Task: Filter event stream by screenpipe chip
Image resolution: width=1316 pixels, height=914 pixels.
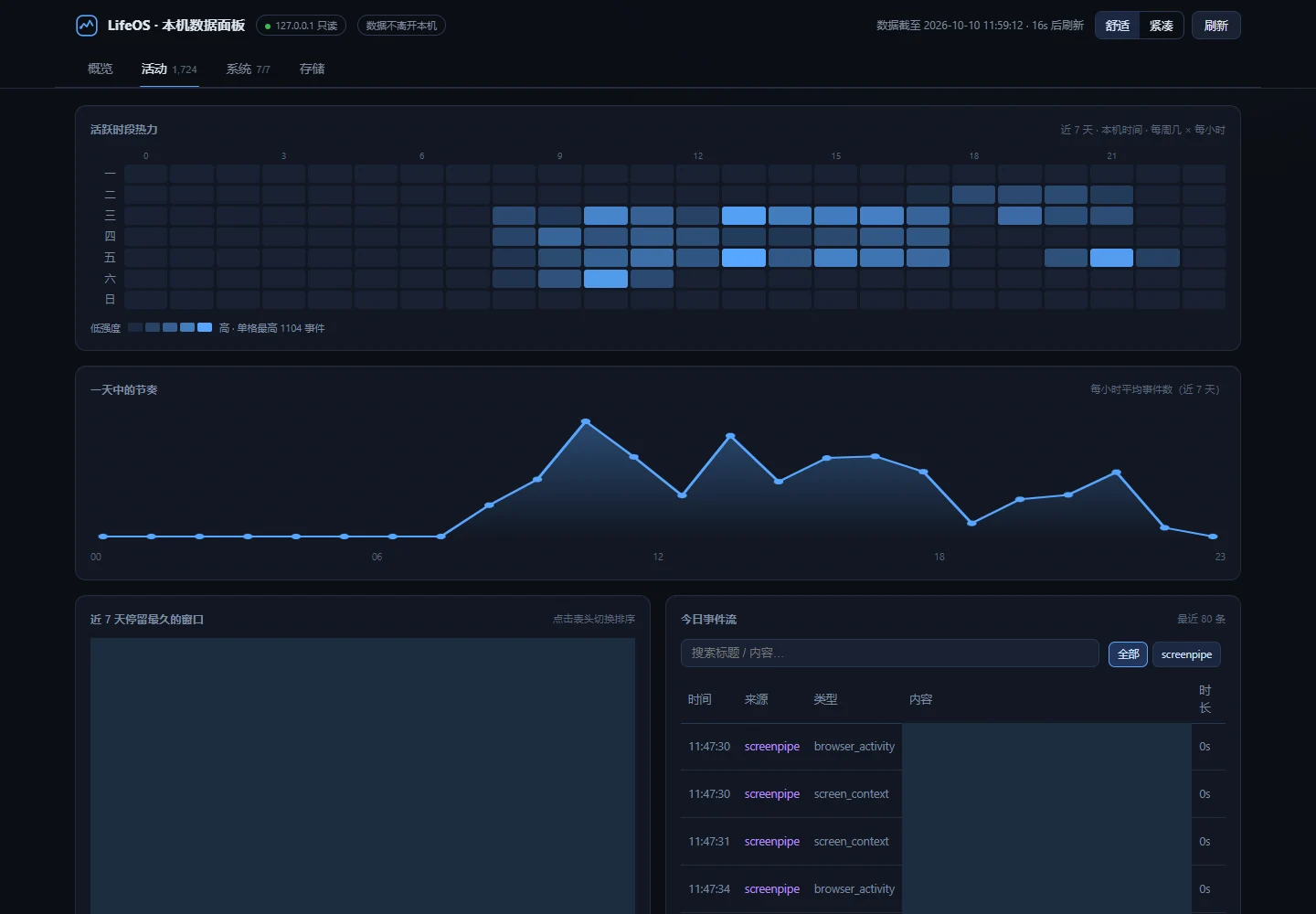Action: point(1186,654)
